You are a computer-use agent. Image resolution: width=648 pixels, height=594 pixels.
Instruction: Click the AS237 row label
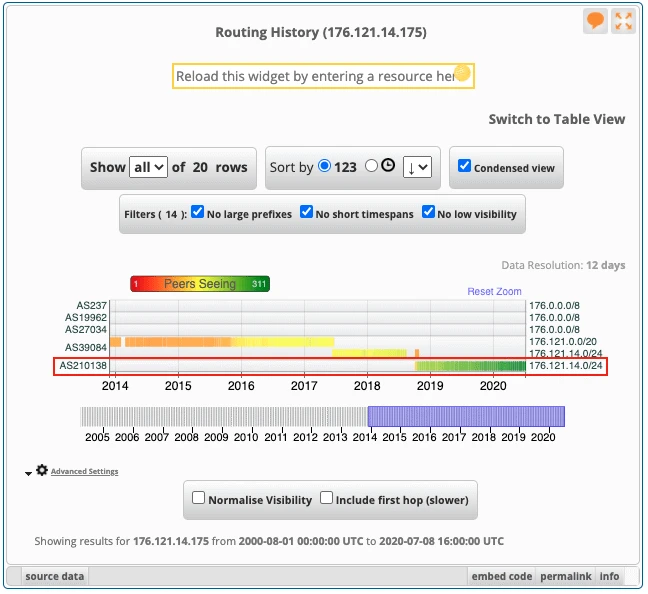[x=91, y=305]
